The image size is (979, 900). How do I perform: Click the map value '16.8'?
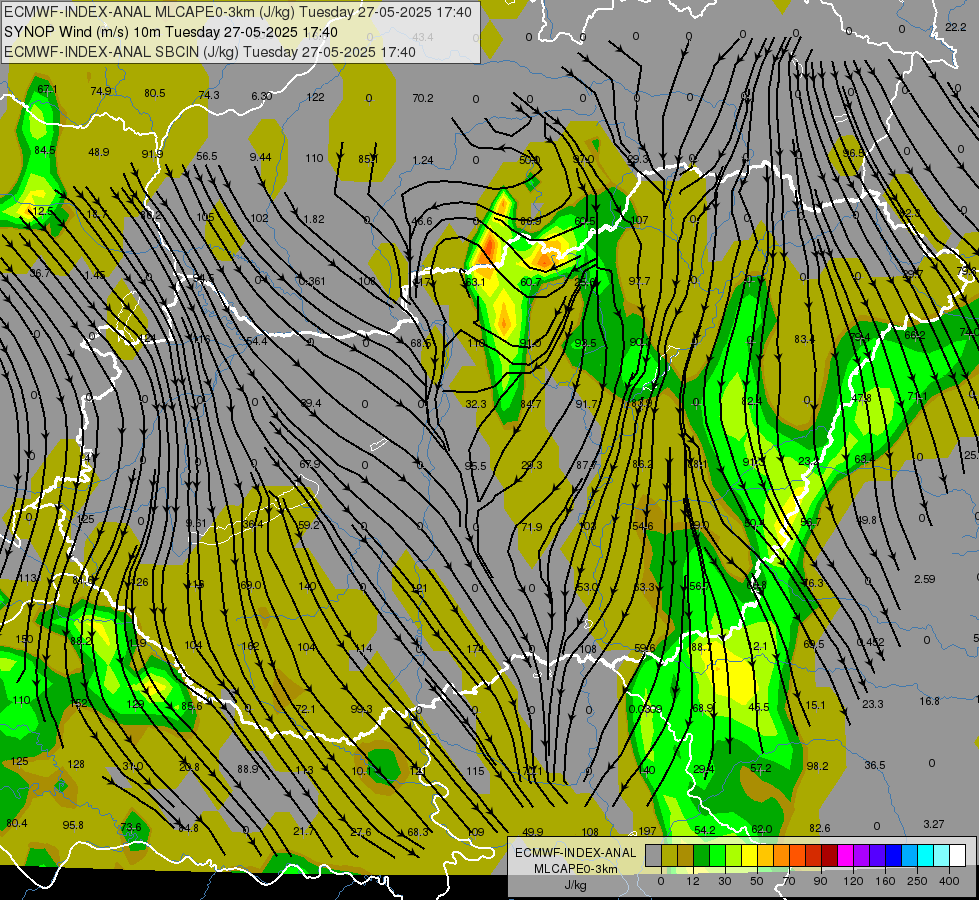point(930,701)
